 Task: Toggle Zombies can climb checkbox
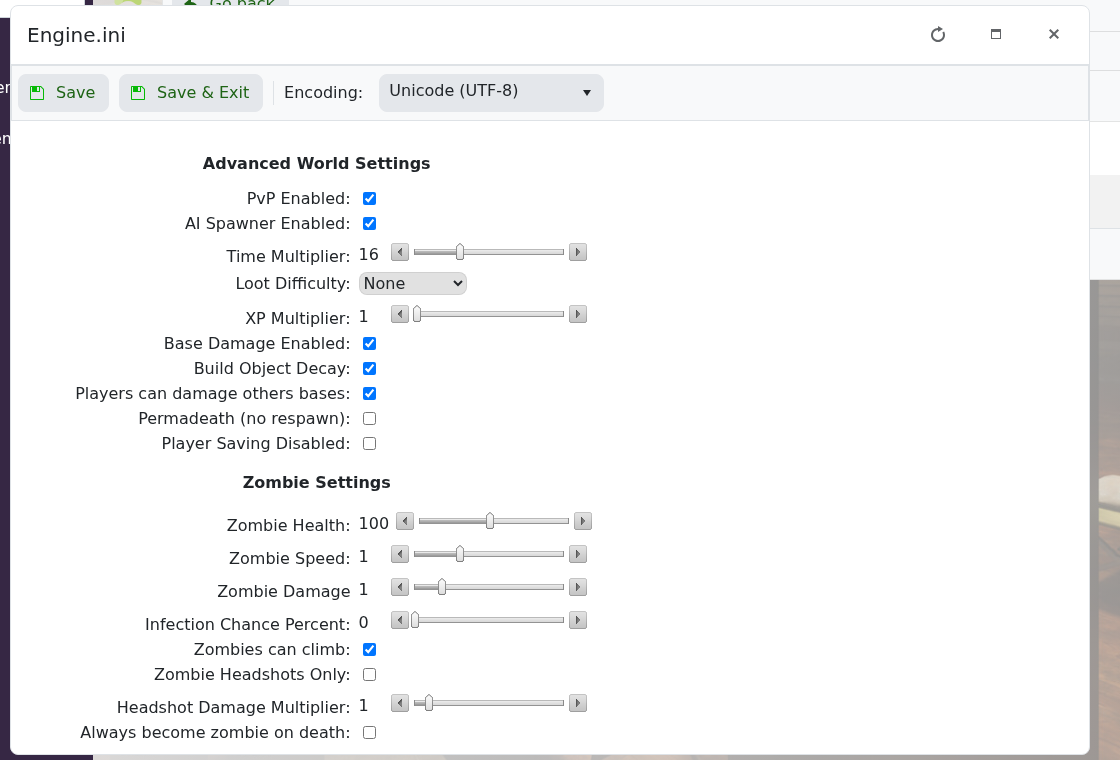coord(369,649)
